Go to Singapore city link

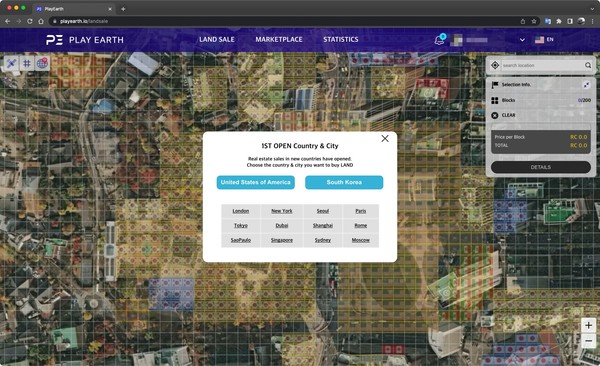coord(282,240)
